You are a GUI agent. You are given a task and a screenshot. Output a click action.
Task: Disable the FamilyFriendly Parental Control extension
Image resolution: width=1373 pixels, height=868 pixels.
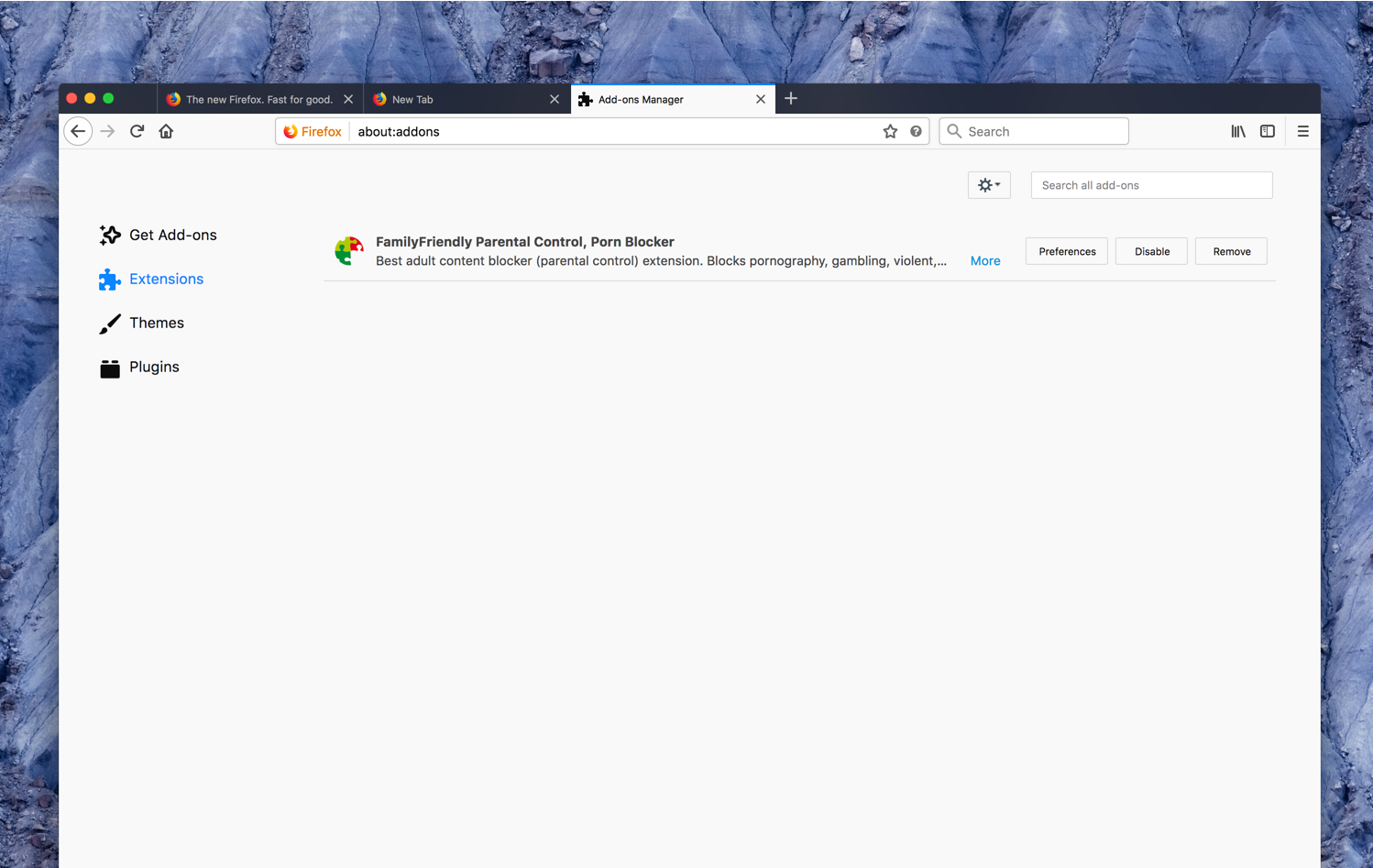pyautogui.click(x=1151, y=251)
